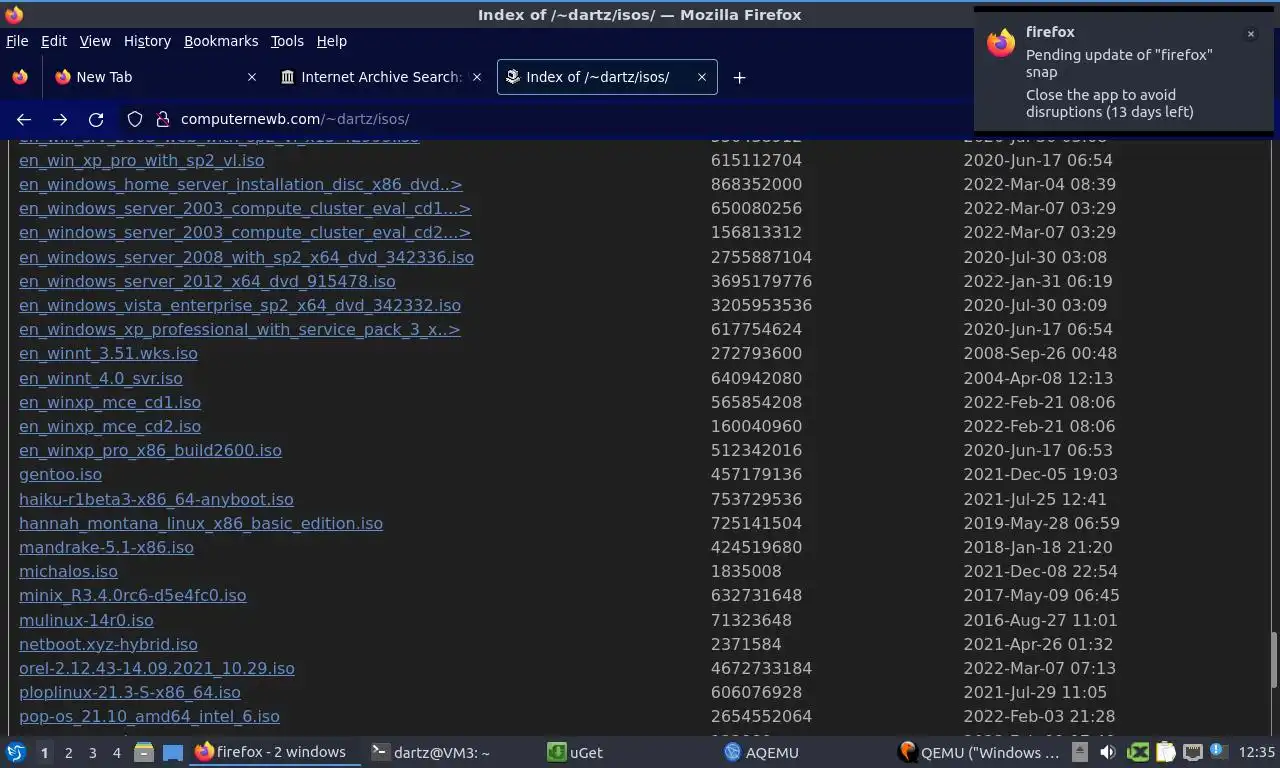Open the Help menu
Viewport: 1280px width, 768px height.
332,41
